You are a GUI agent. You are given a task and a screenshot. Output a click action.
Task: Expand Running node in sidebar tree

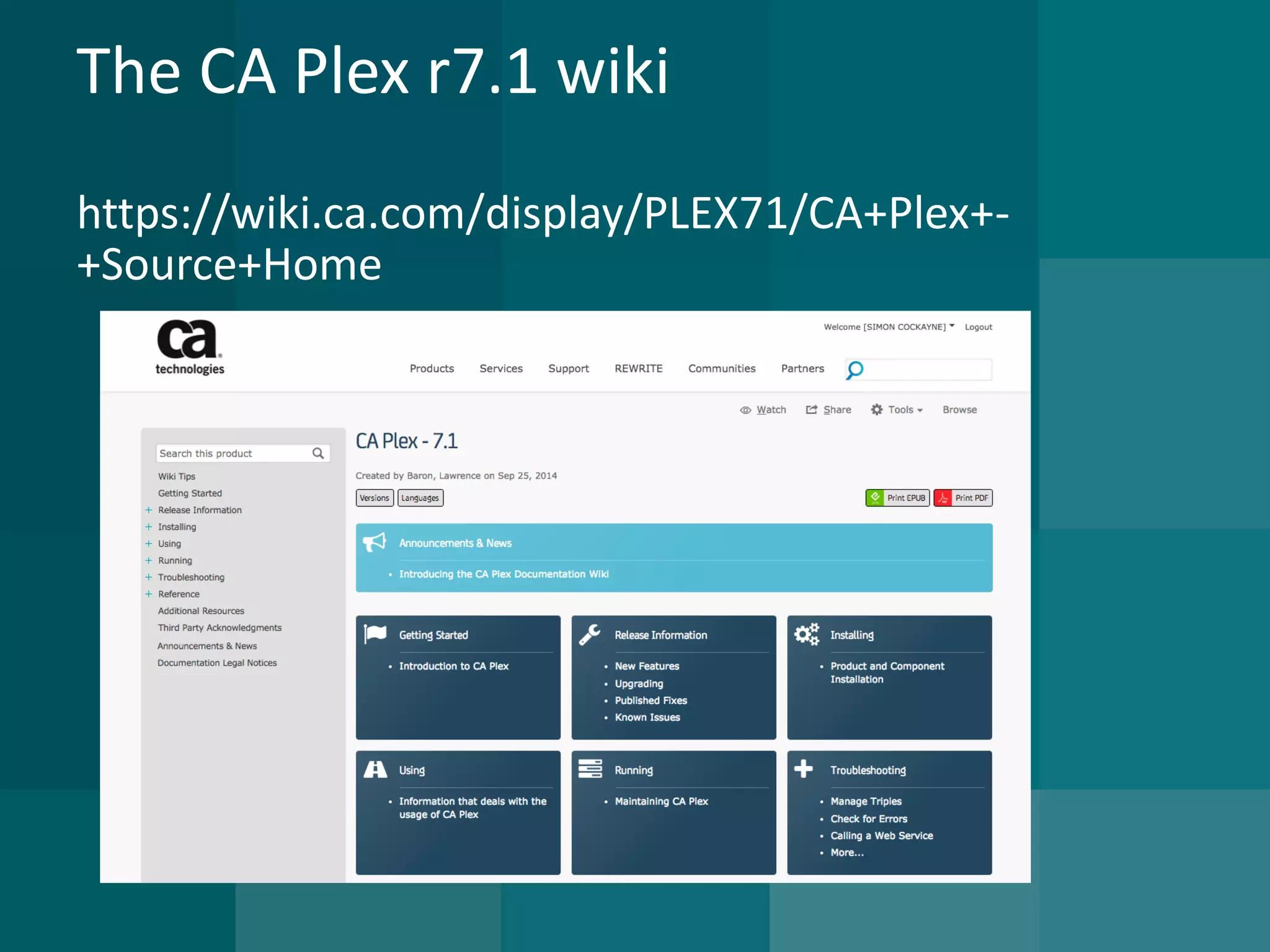pyautogui.click(x=149, y=560)
